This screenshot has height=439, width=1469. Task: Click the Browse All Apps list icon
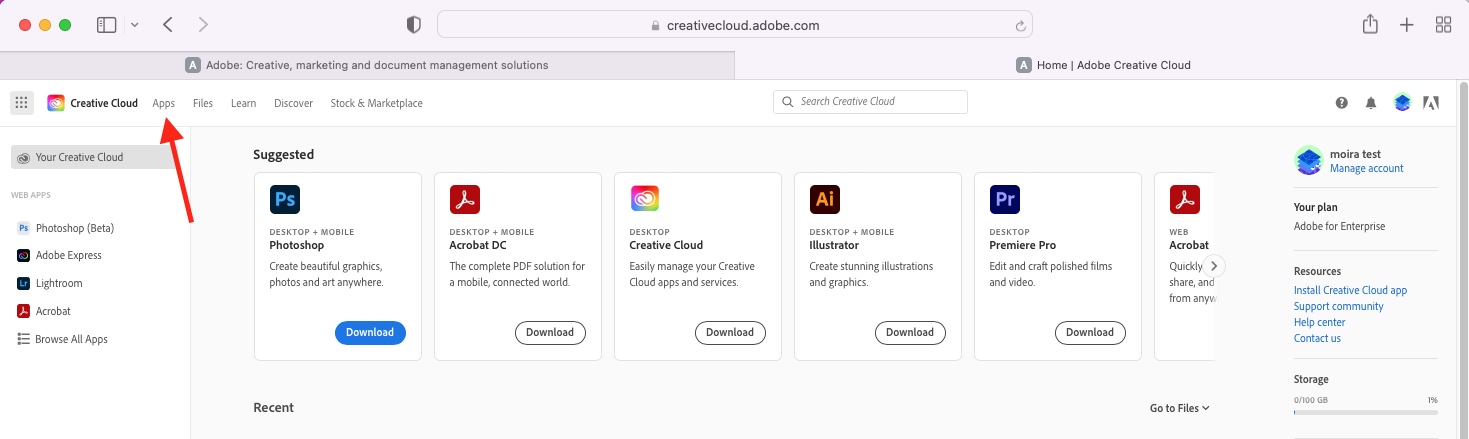pos(23,339)
